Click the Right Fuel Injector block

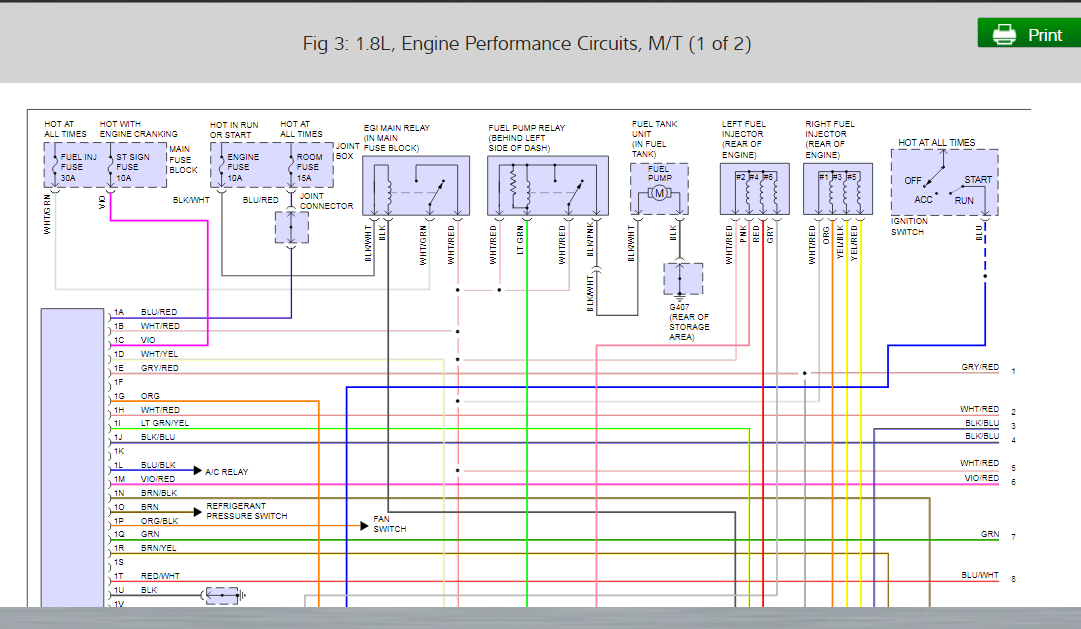pyautogui.click(x=838, y=188)
